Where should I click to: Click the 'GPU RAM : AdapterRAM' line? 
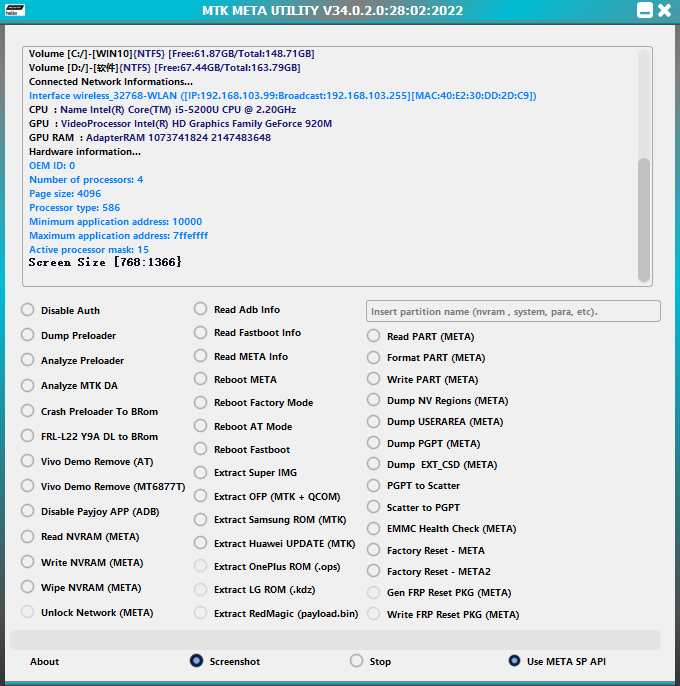point(150,137)
